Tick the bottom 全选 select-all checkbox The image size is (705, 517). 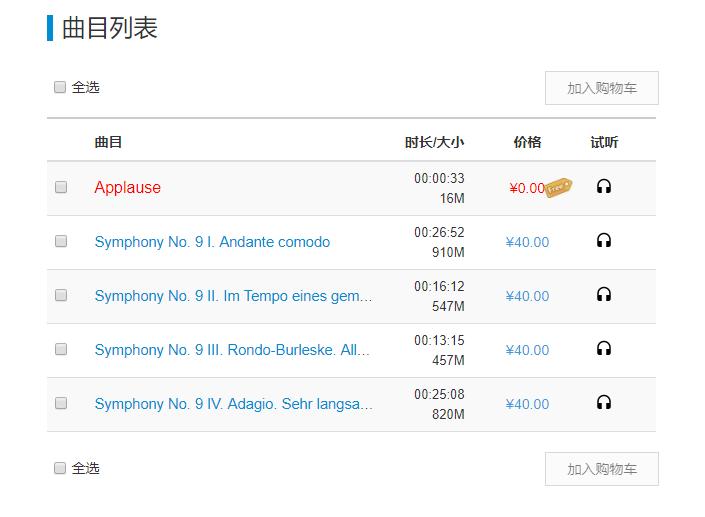(60, 468)
